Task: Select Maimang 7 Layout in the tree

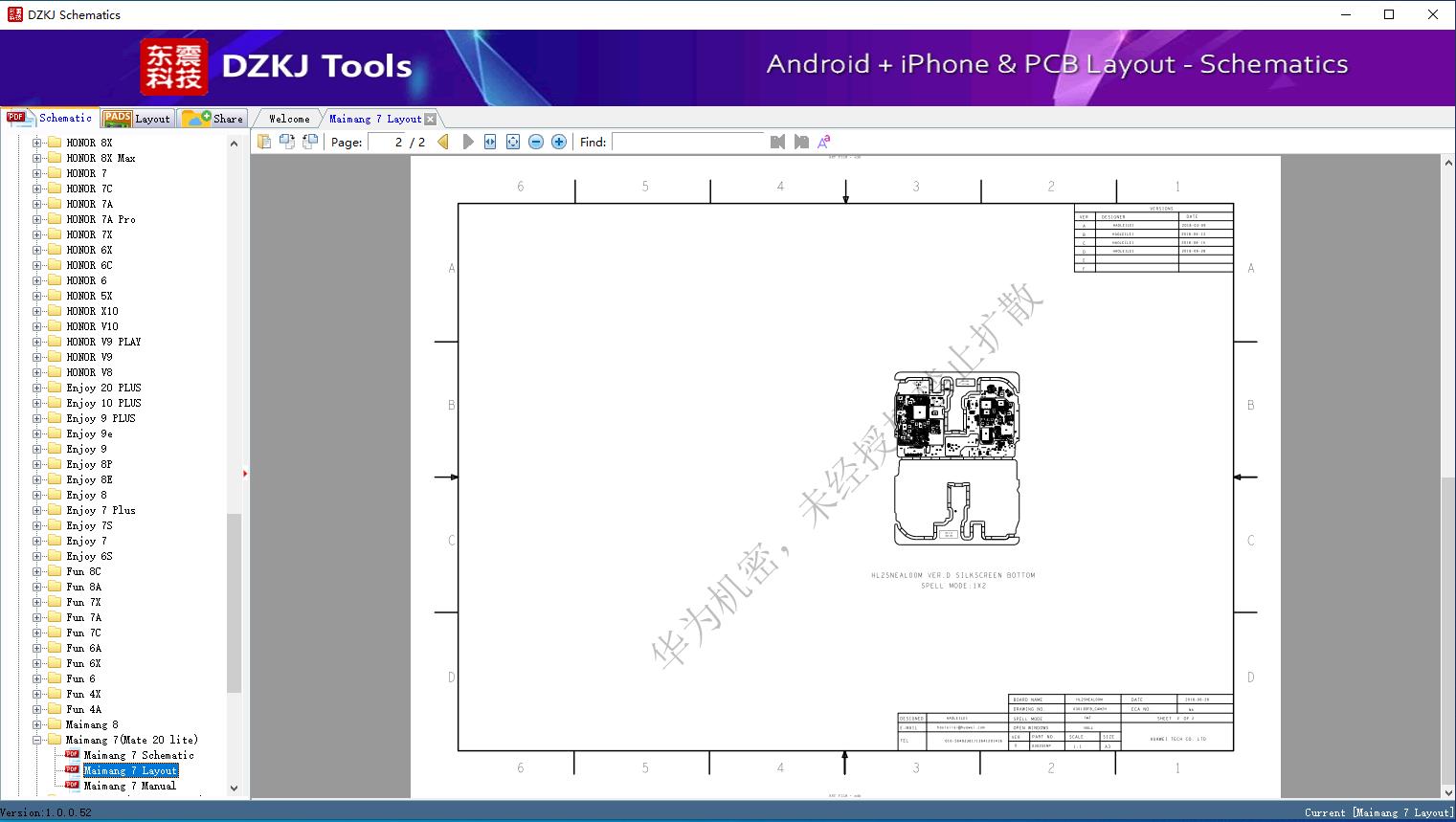Action: [x=130, y=770]
